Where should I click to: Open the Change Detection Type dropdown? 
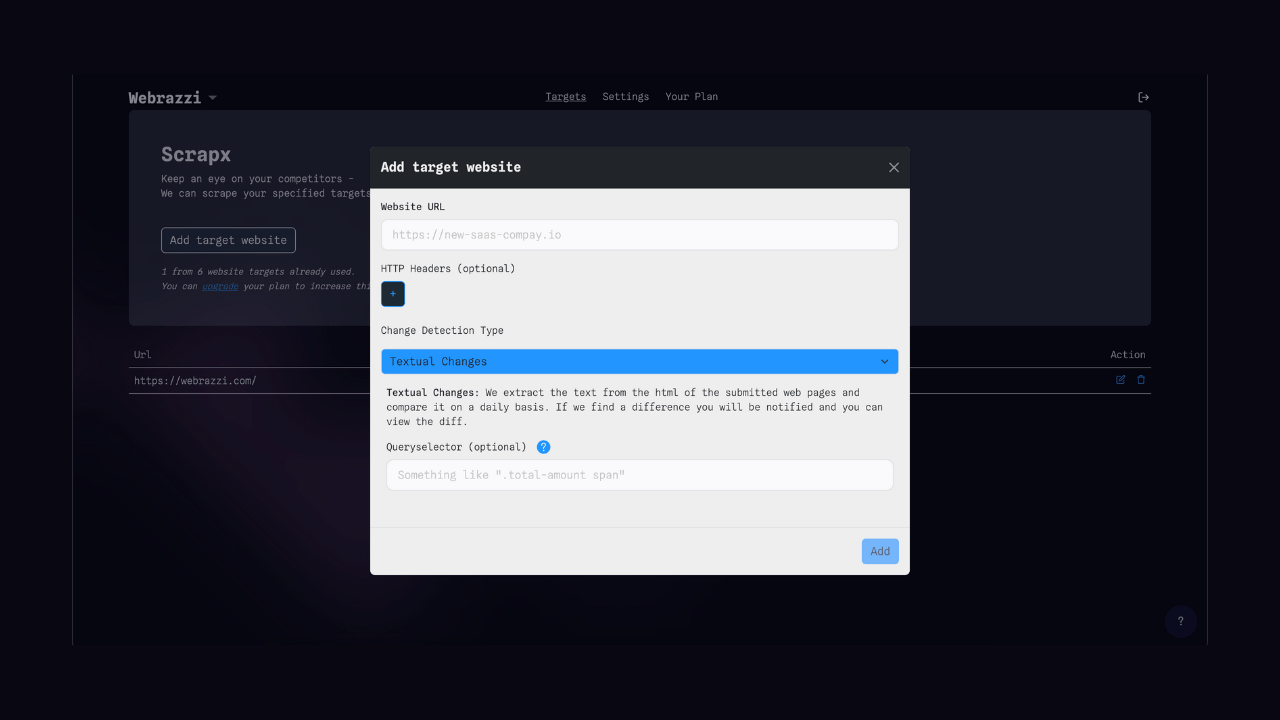[x=639, y=361]
